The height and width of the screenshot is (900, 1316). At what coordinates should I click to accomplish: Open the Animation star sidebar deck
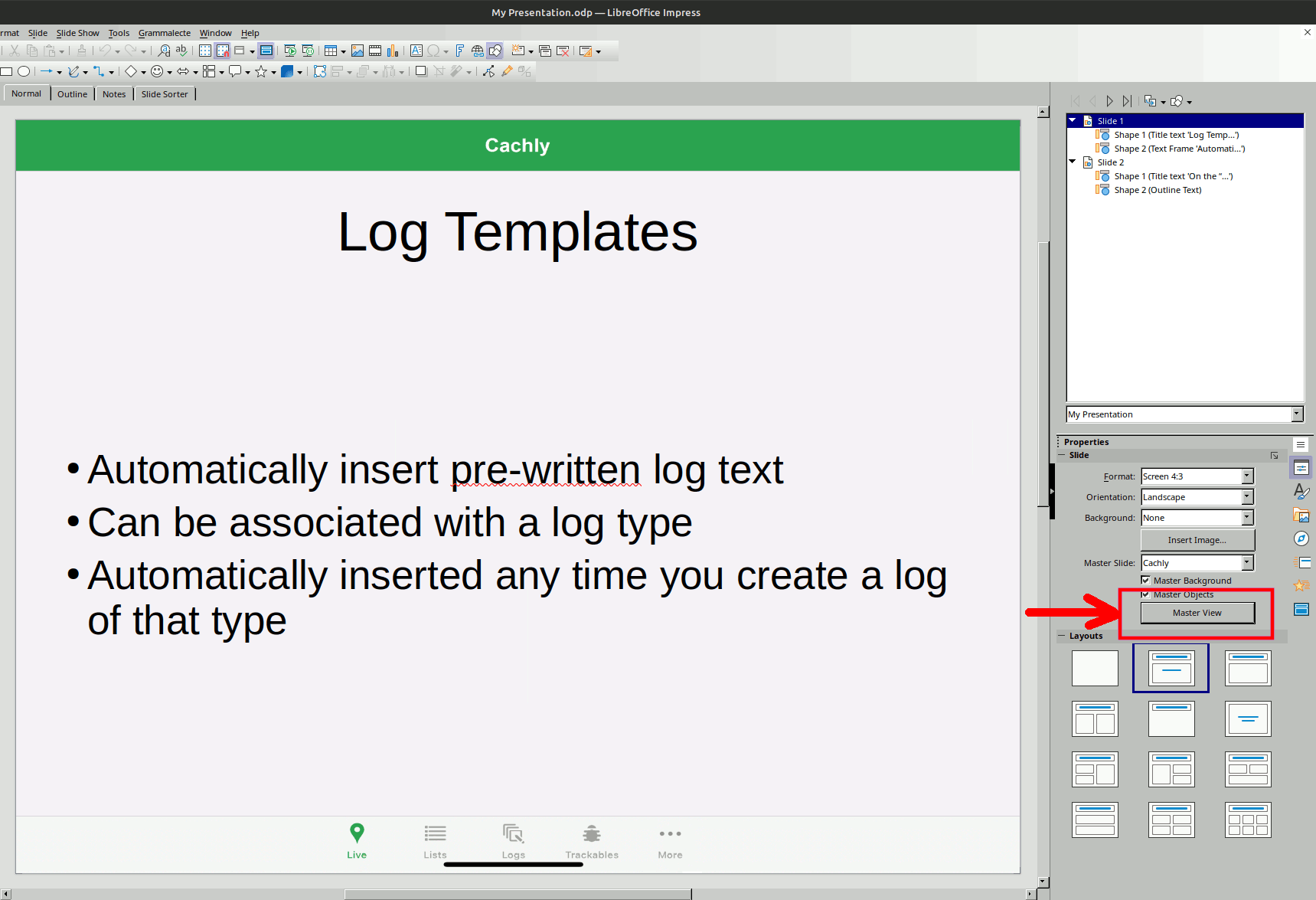pyautogui.click(x=1301, y=586)
